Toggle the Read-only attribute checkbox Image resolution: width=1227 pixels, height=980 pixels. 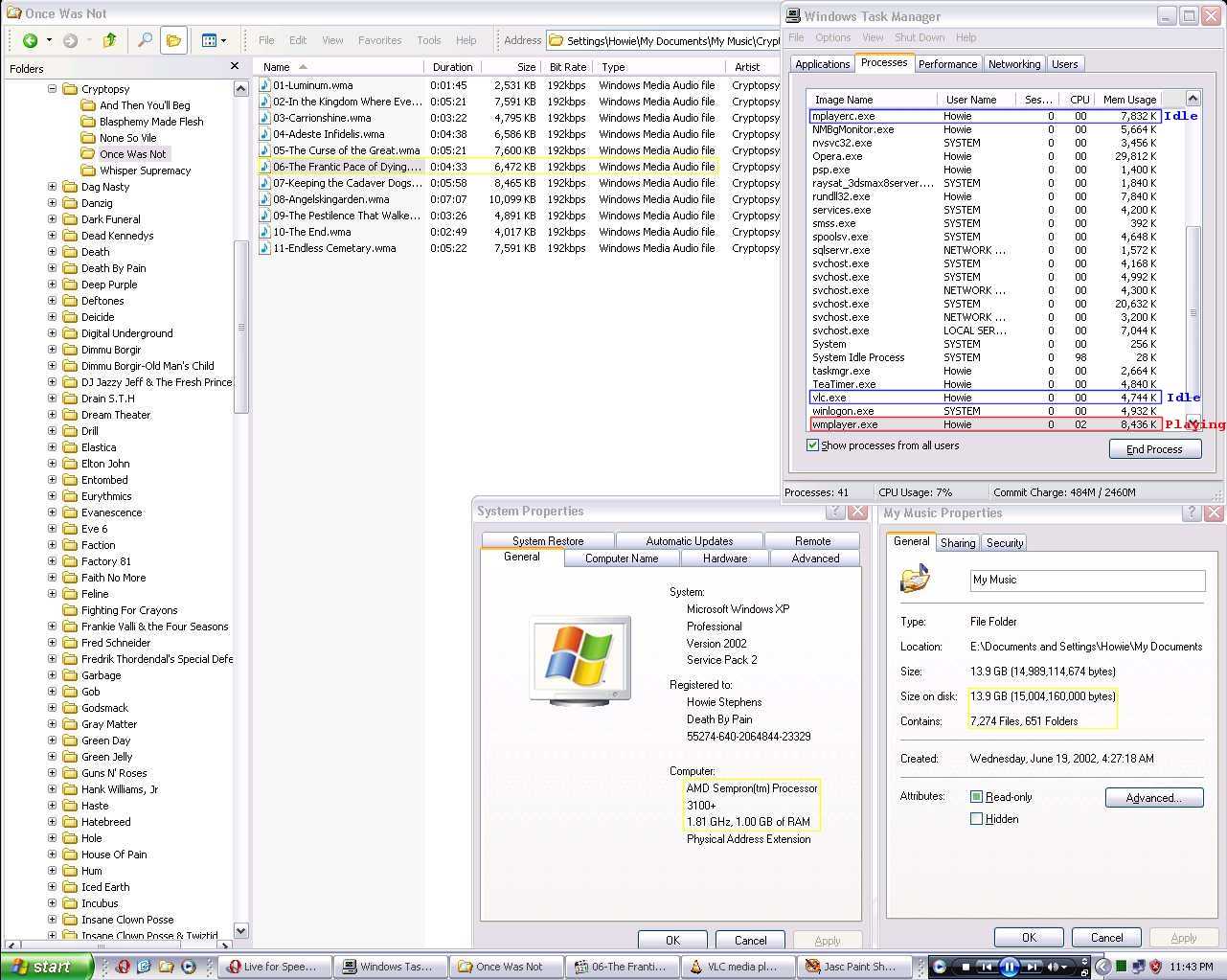pyautogui.click(x=976, y=797)
